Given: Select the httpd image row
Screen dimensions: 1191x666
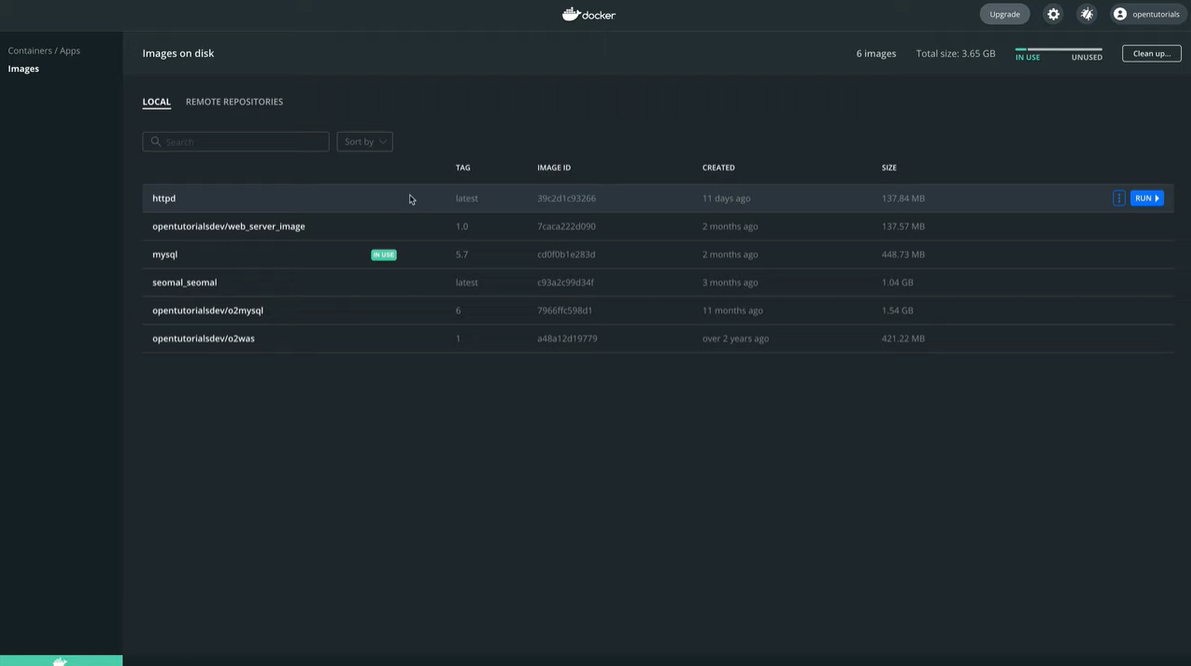Looking at the screenshot, I should (x=658, y=198).
